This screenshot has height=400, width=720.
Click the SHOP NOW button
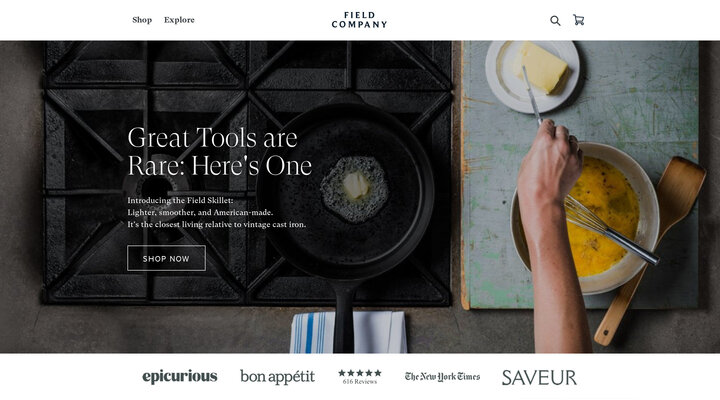tap(166, 258)
